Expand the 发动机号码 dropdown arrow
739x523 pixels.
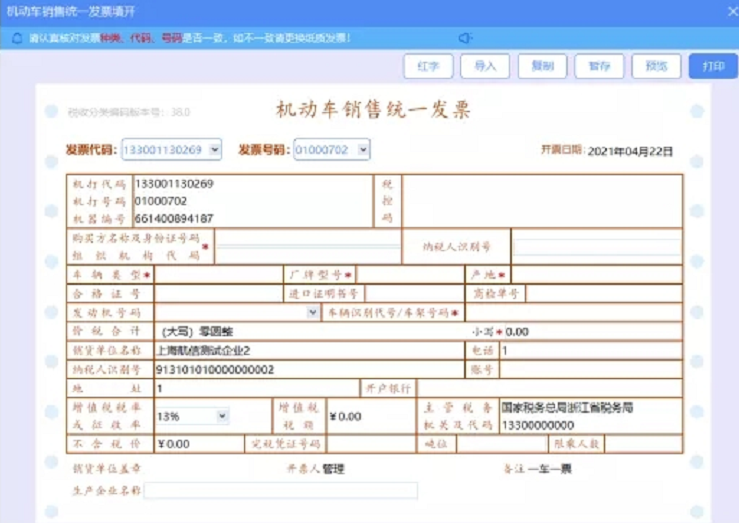(x=312, y=312)
